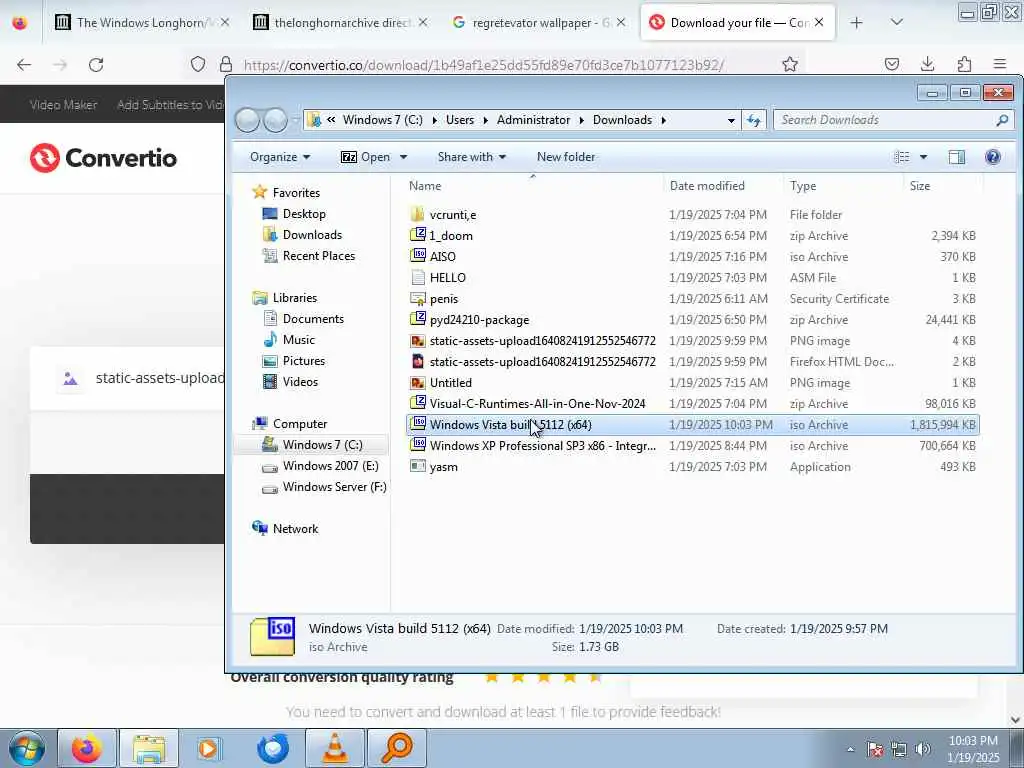The image size is (1024, 768).
Task: Select Visual-C-Runtimes-All-in-One-Nov-2024 zip icon
Action: tap(417, 404)
